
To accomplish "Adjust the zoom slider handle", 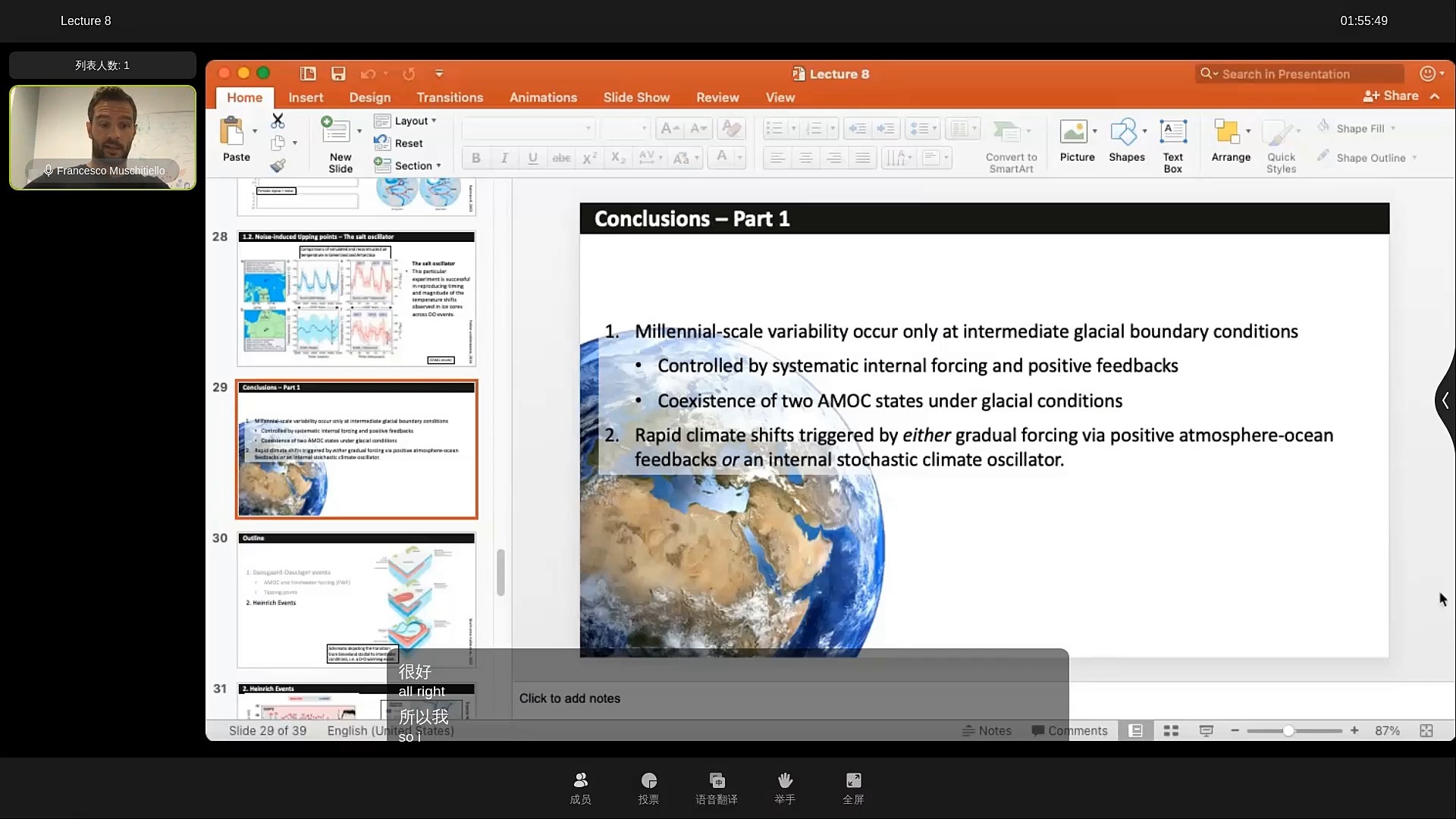I will click(x=1288, y=730).
